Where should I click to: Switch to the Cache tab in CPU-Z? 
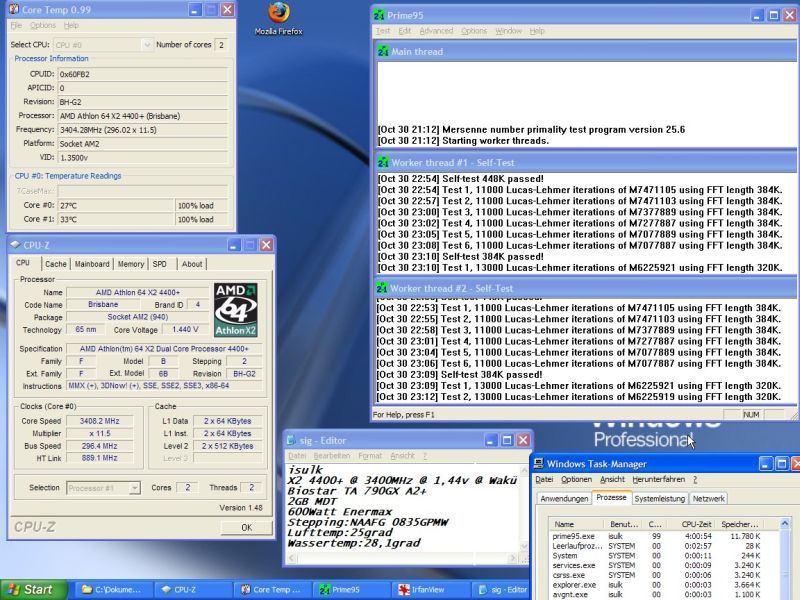(56, 264)
